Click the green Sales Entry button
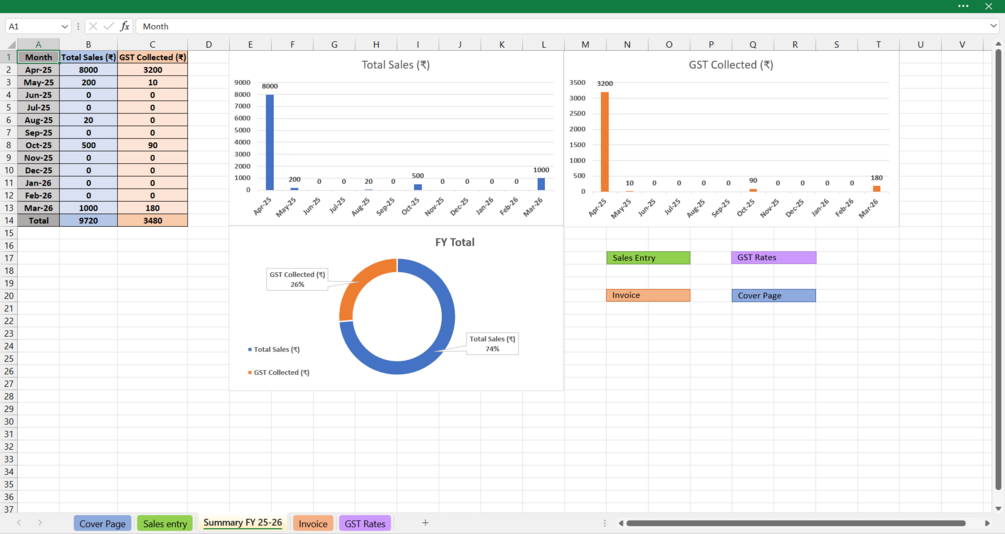 click(648, 258)
